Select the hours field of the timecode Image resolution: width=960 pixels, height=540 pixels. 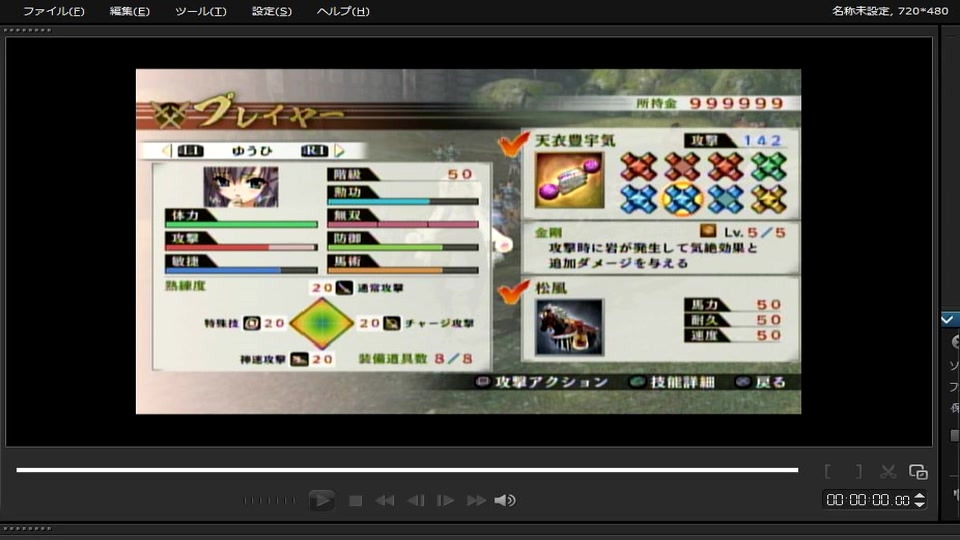834,500
